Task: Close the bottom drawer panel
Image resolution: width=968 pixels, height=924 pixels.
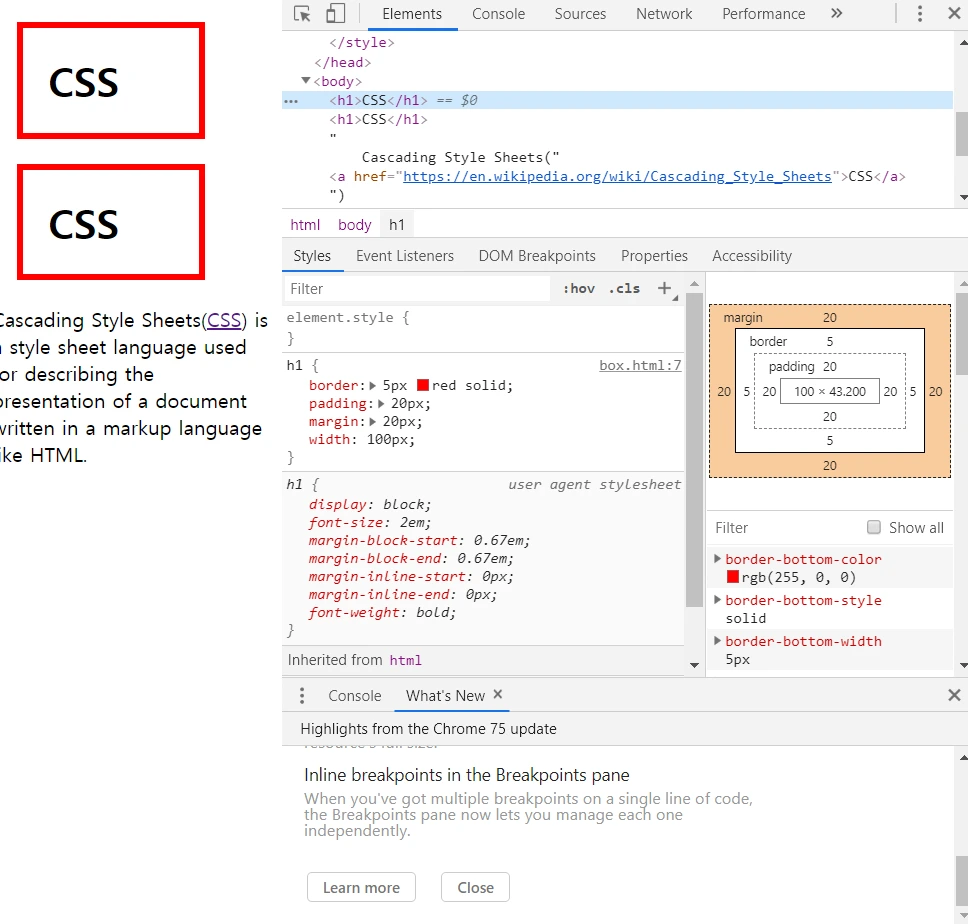Action: coord(954,696)
